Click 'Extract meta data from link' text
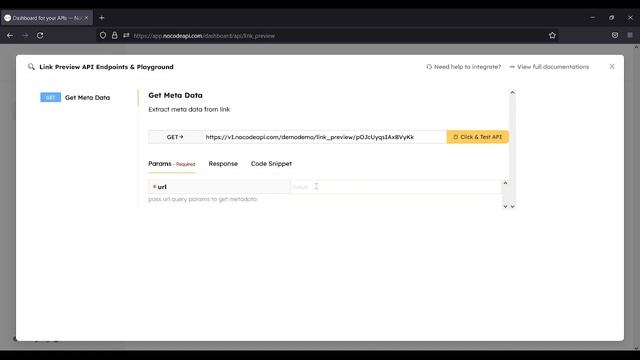Viewport: 640px width, 360px height. (x=189, y=109)
